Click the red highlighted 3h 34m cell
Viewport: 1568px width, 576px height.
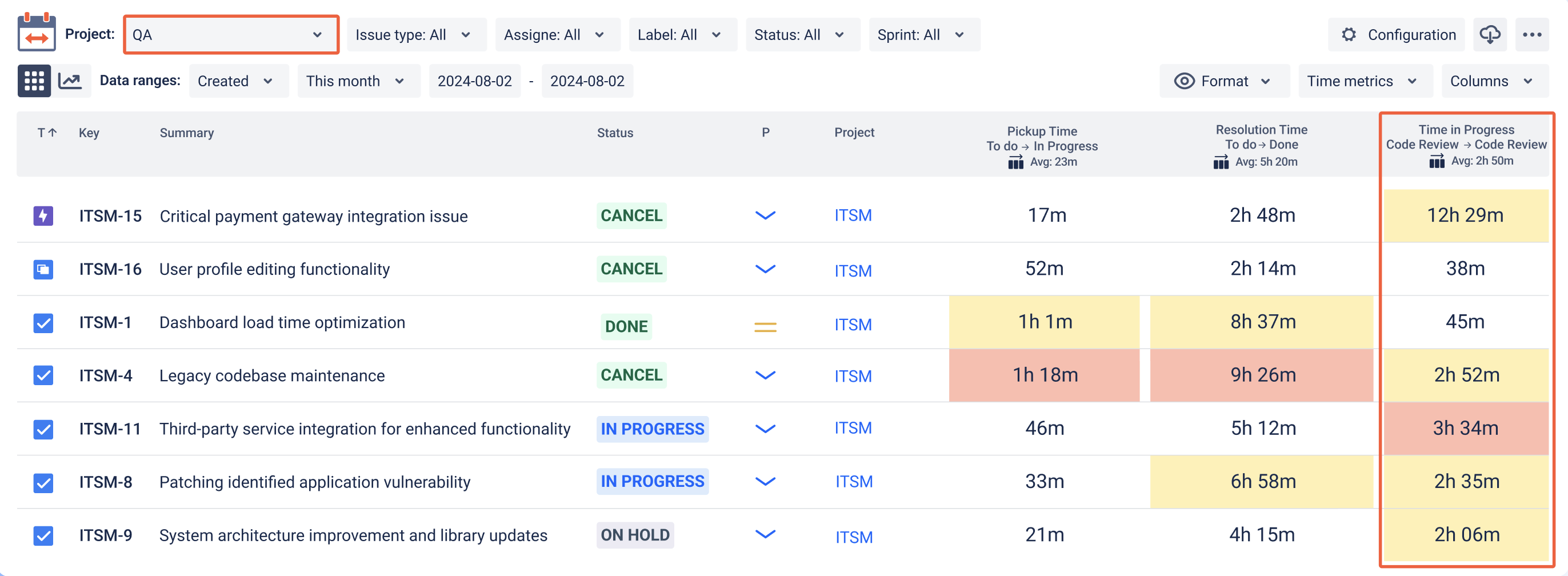point(1465,429)
